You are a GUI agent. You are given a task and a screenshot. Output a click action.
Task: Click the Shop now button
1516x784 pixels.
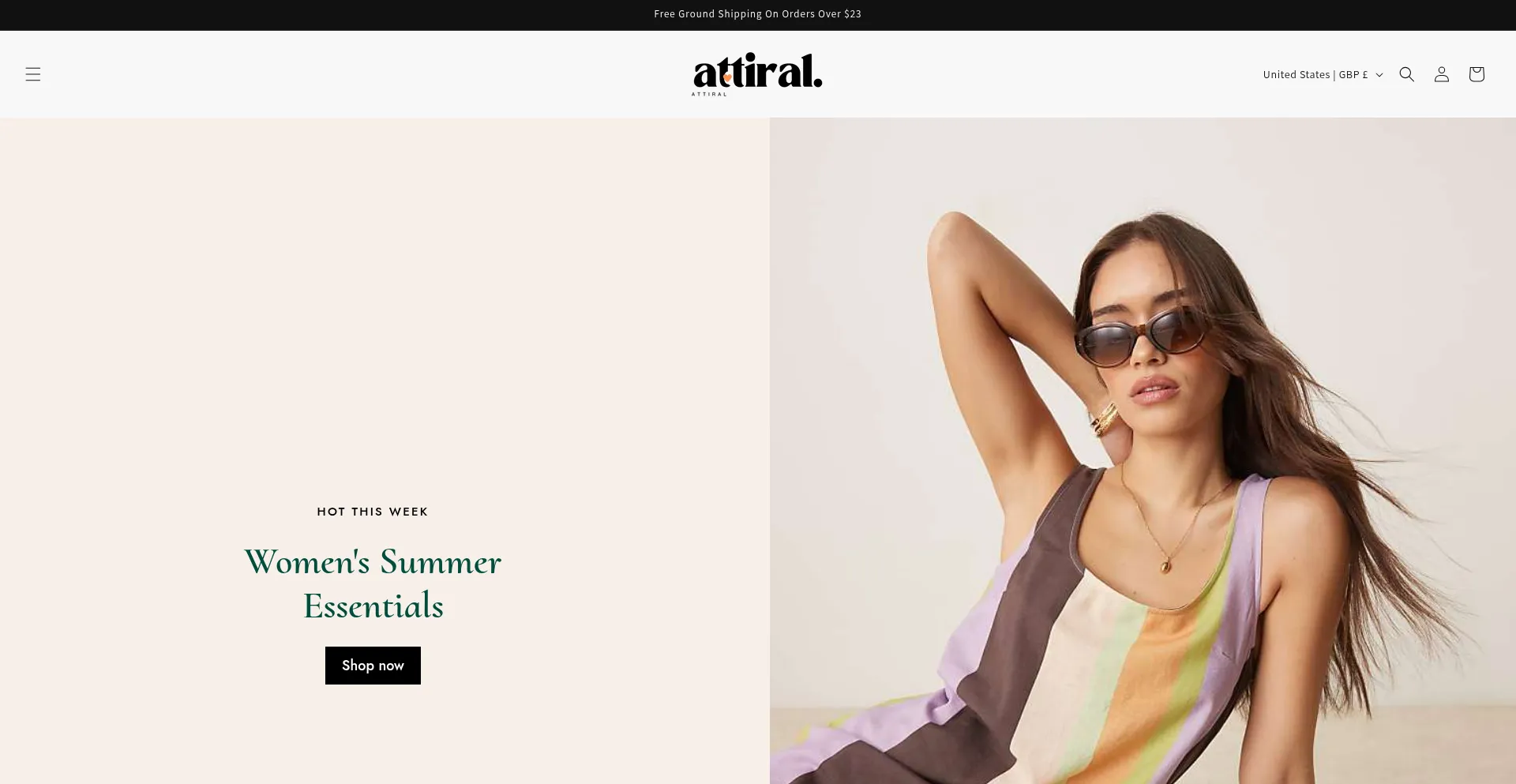(x=373, y=666)
